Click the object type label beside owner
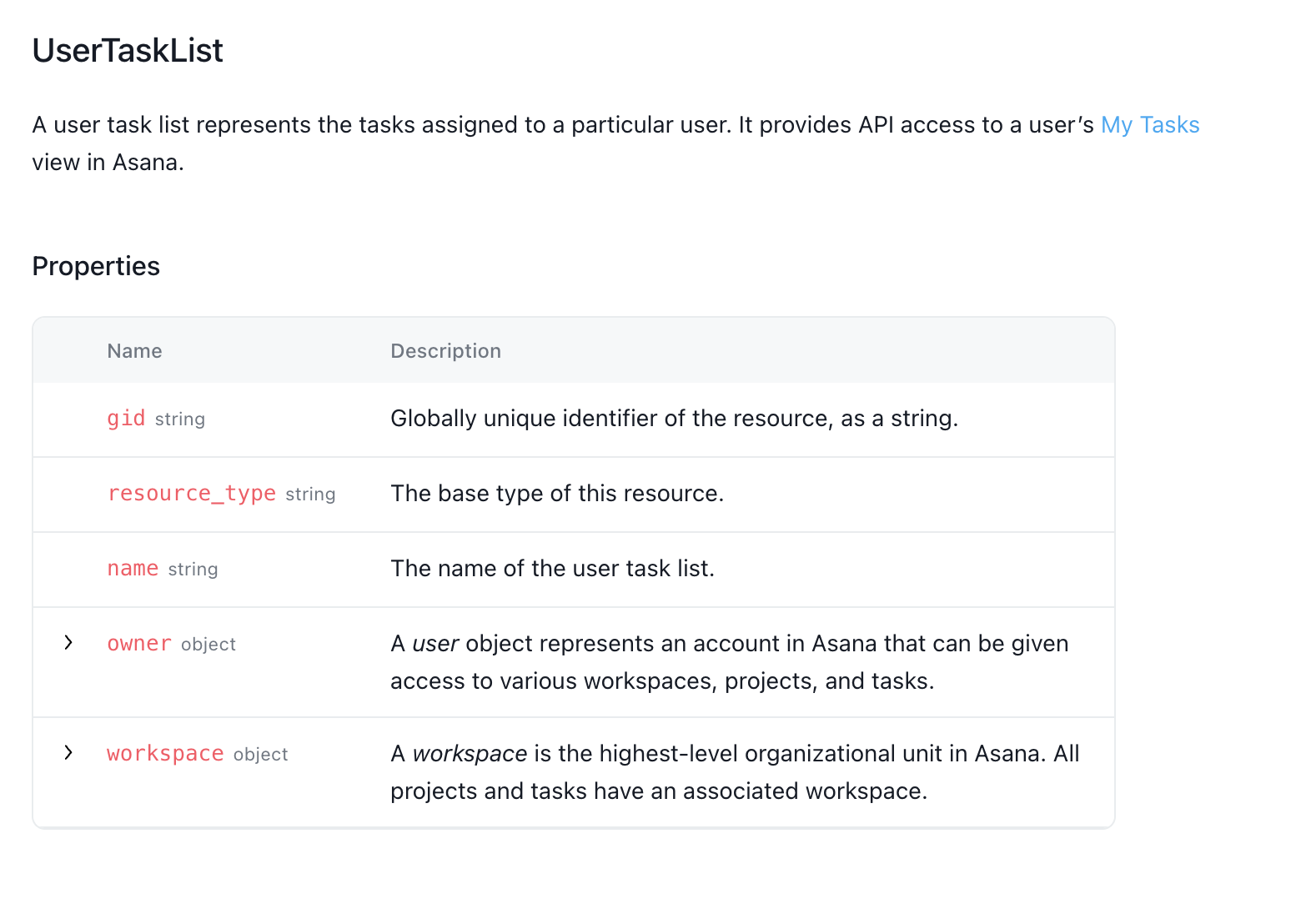The image size is (1306, 924). pyautogui.click(x=208, y=645)
